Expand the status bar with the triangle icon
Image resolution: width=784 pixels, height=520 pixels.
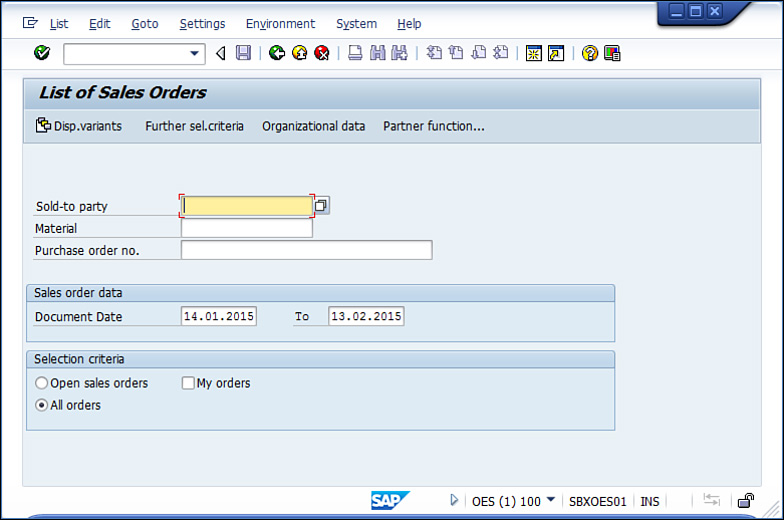tap(454, 500)
